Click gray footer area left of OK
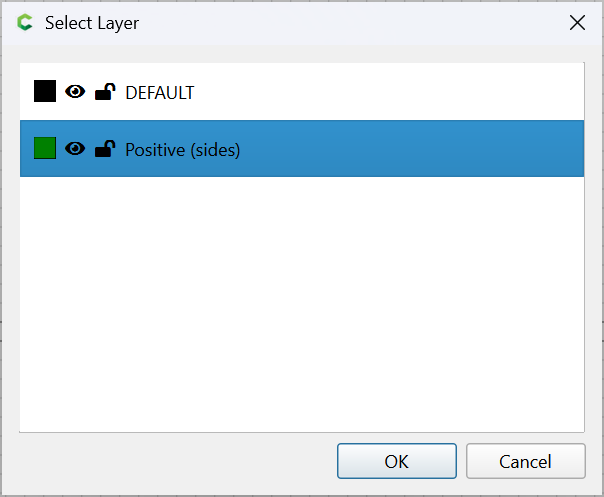This screenshot has width=604, height=497. pos(173,461)
